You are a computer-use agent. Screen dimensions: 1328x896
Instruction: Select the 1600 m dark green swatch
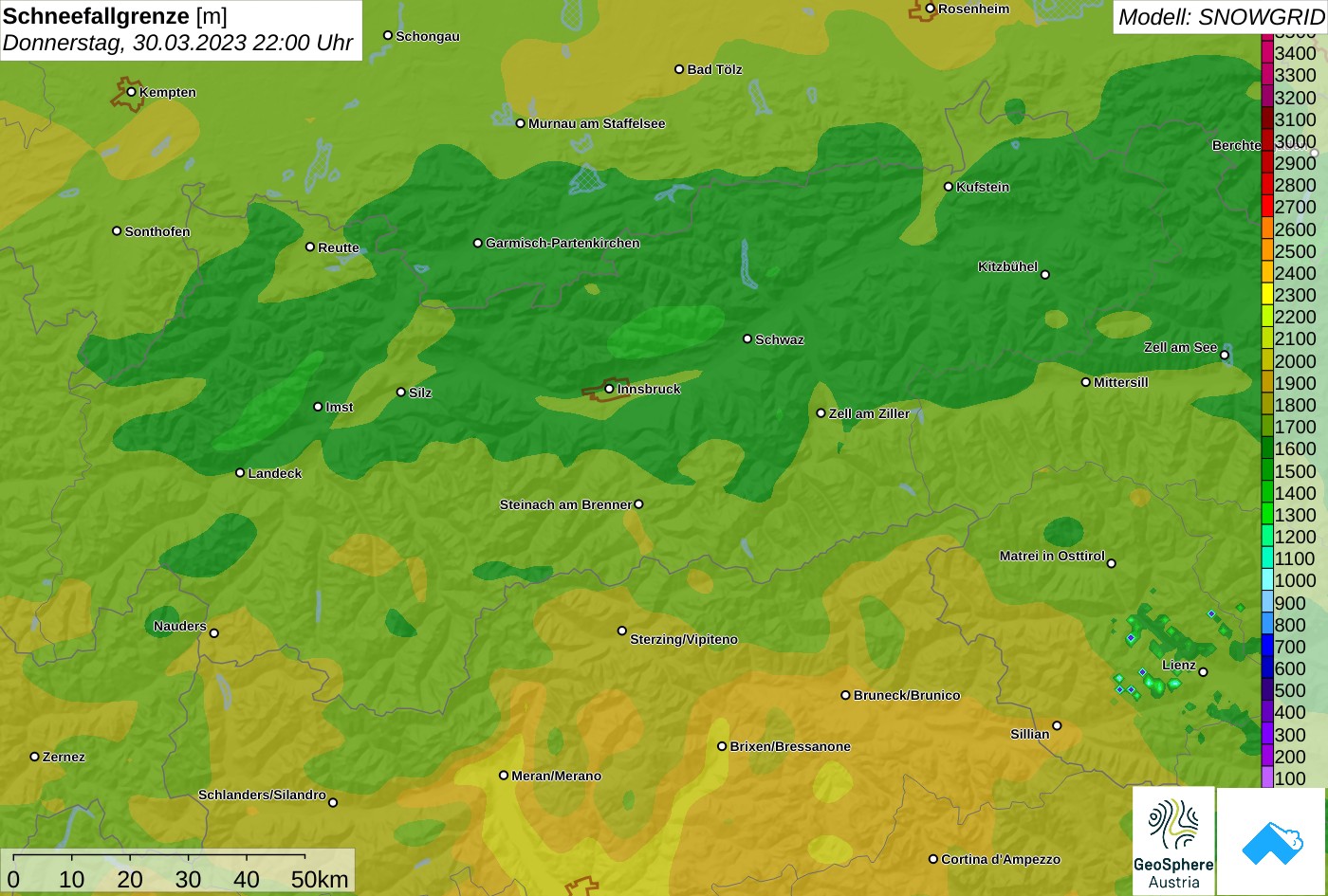(1267, 448)
